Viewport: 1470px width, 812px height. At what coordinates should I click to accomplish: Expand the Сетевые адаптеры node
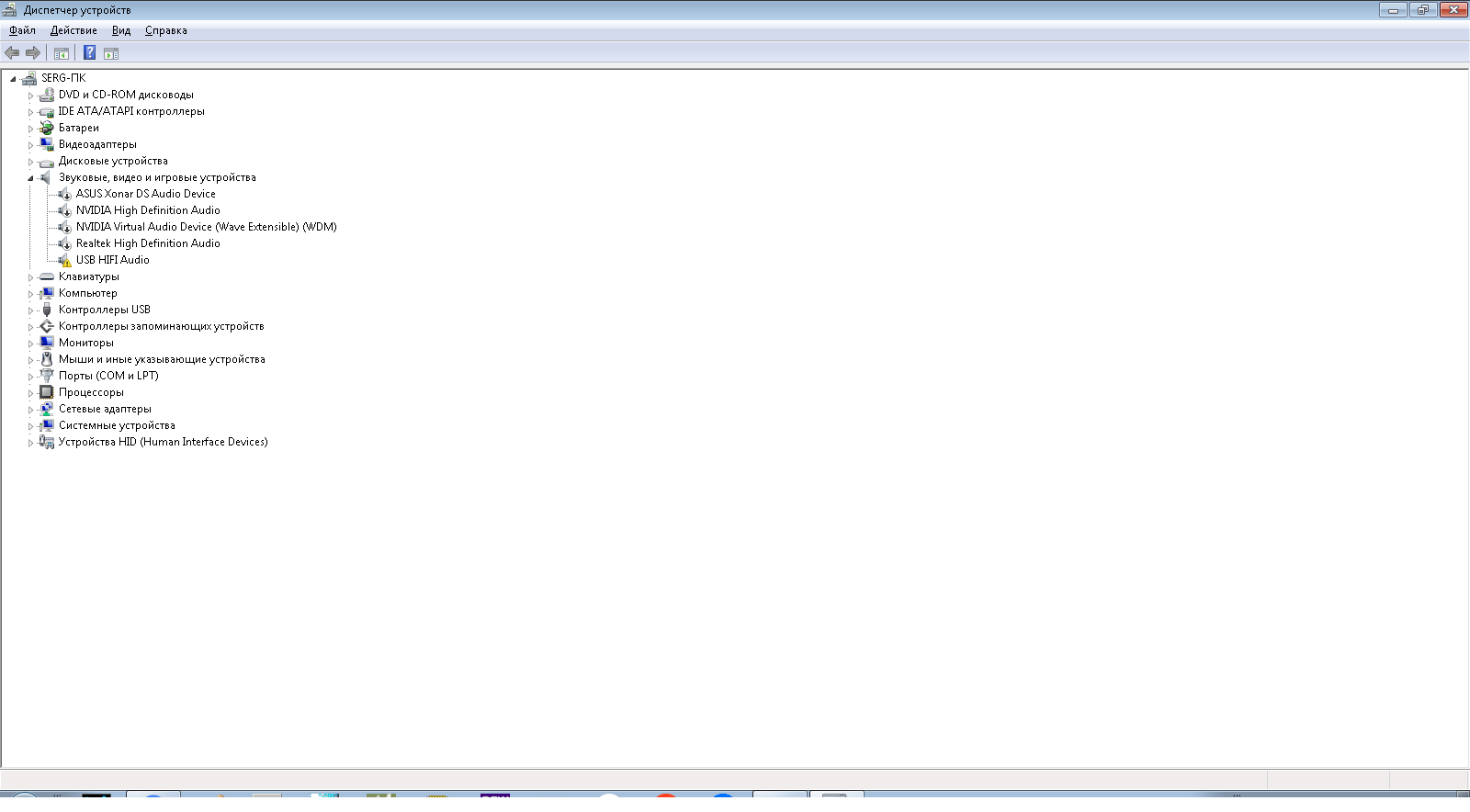pos(30,410)
